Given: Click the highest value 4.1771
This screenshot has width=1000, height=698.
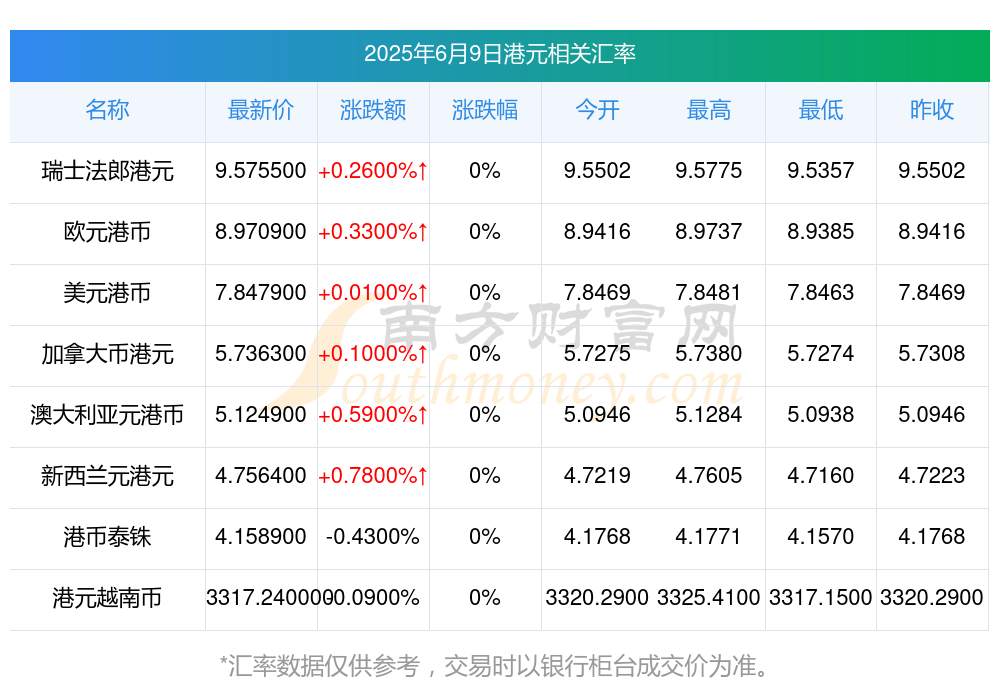Looking at the screenshot, I should click(x=709, y=537).
